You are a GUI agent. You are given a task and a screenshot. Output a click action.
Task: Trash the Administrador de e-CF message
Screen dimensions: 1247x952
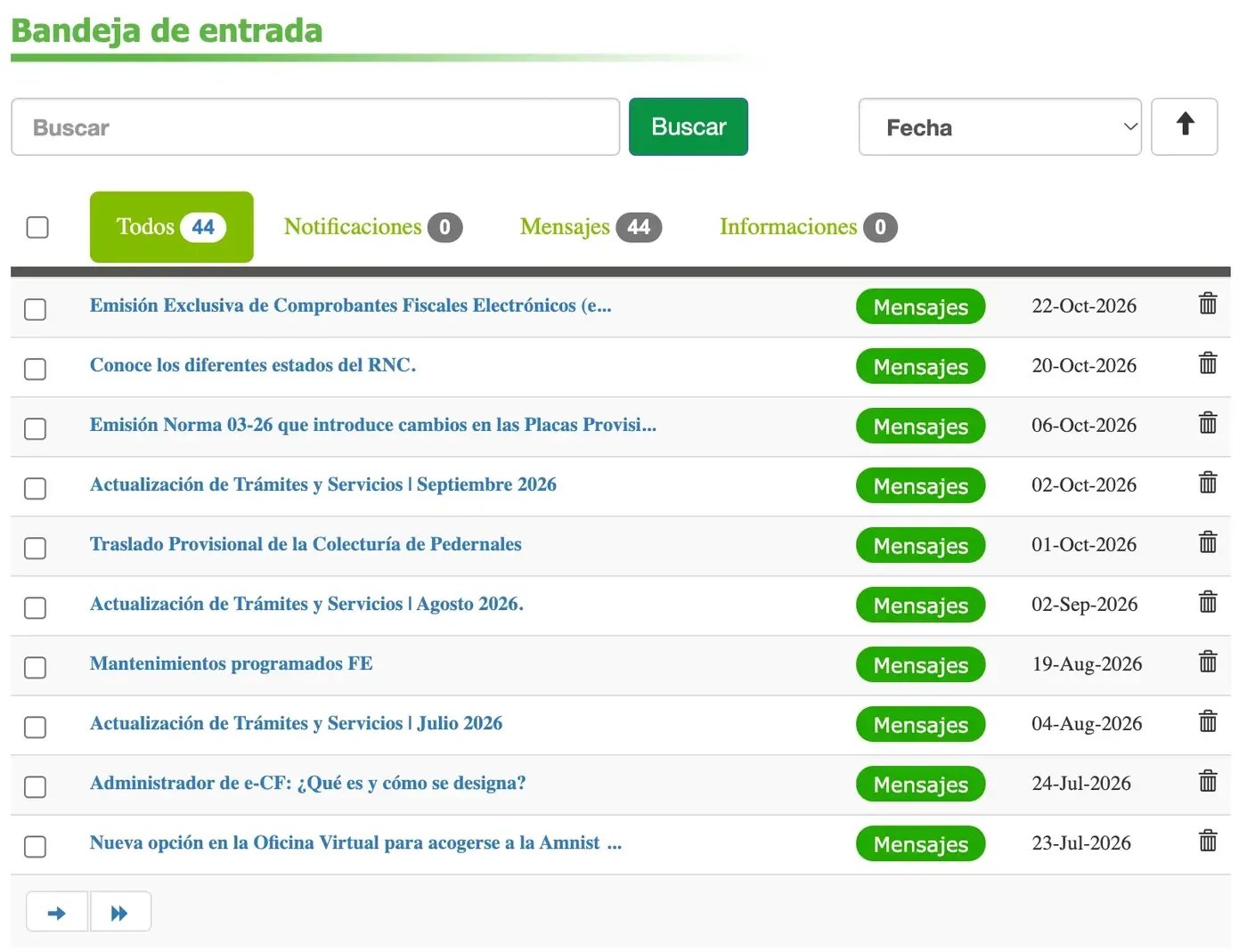click(1208, 781)
